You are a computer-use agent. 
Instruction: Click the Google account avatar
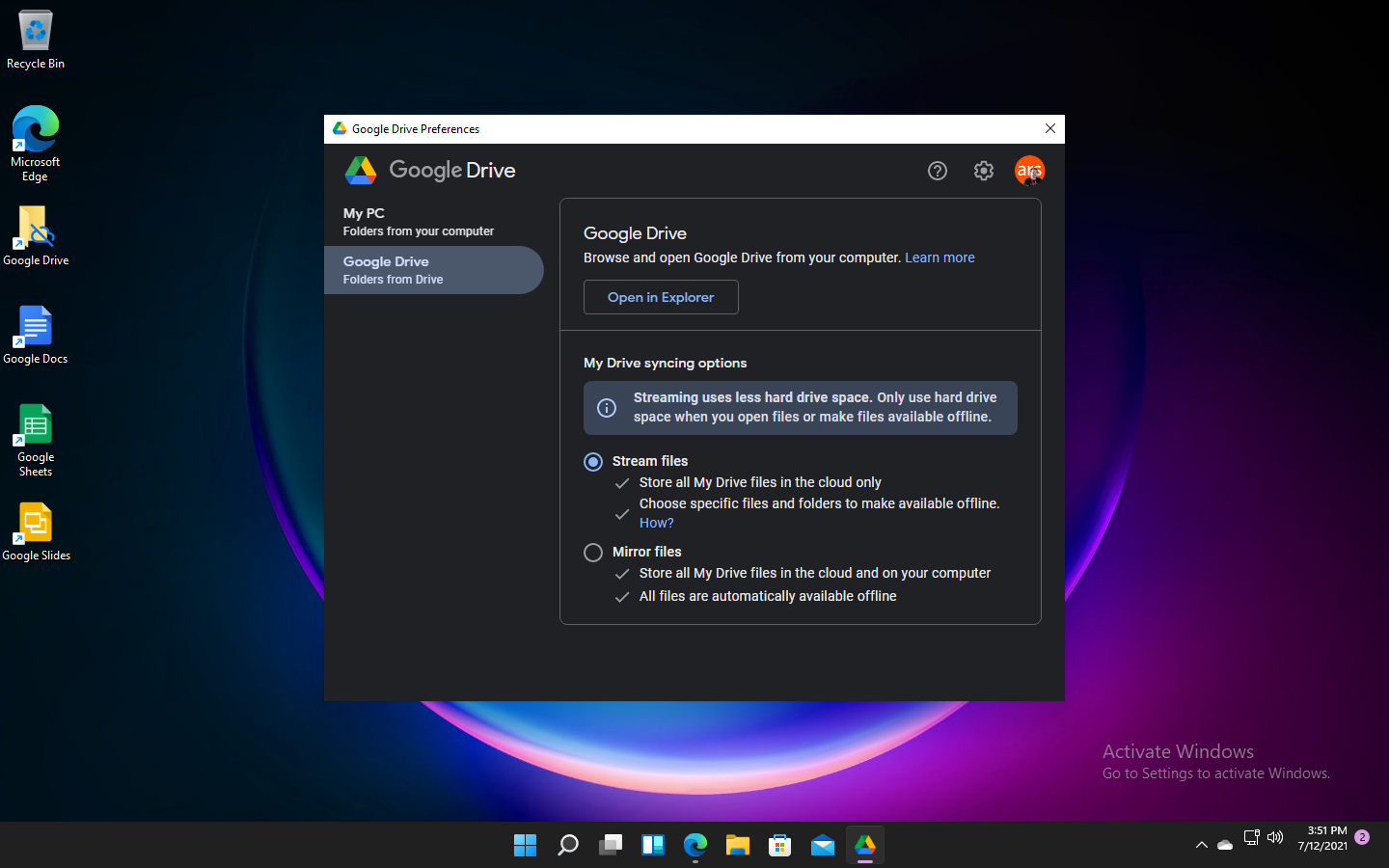coord(1029,171)
